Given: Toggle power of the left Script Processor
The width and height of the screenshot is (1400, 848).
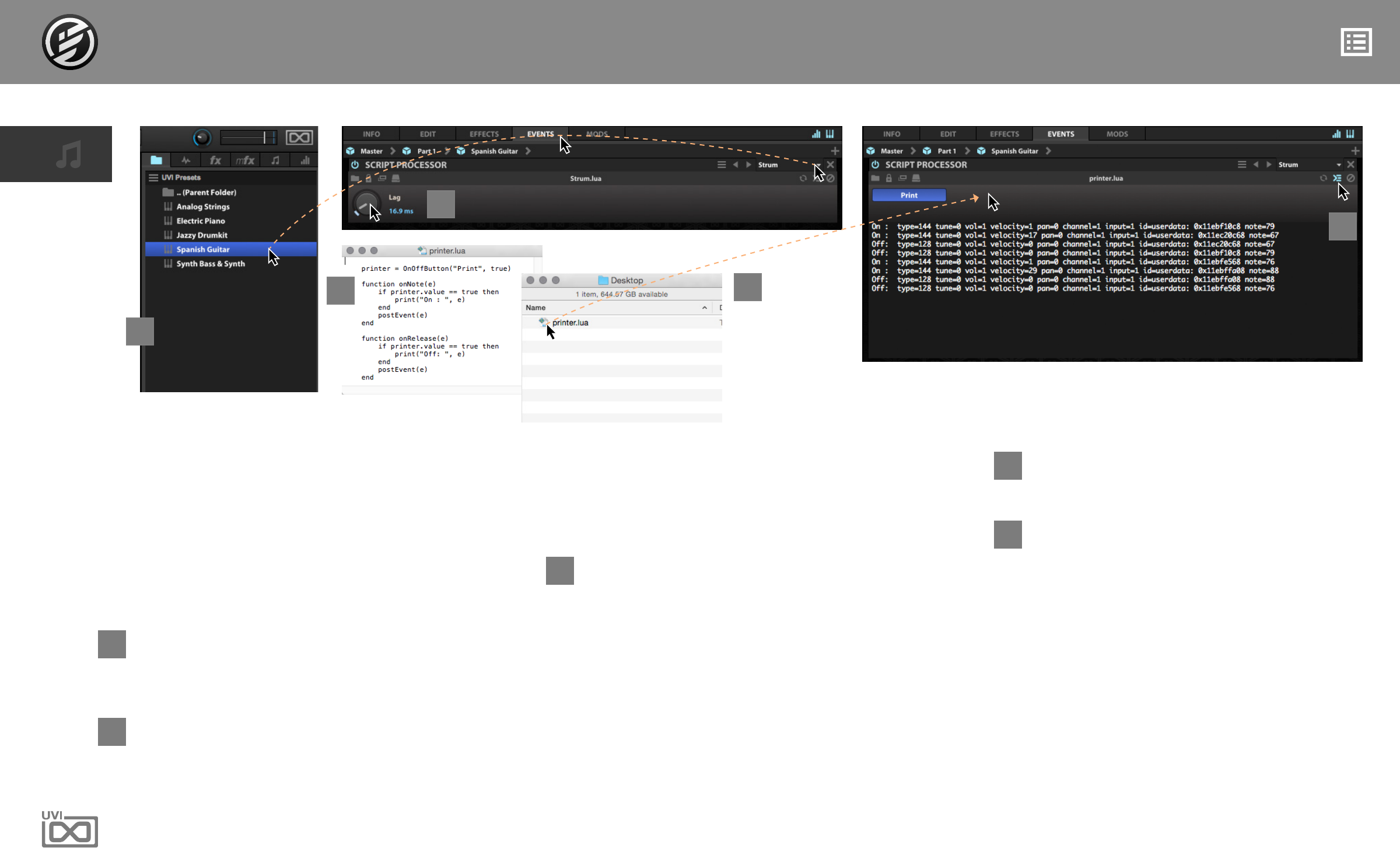Looking at the screenshot, I should (355, 165).
